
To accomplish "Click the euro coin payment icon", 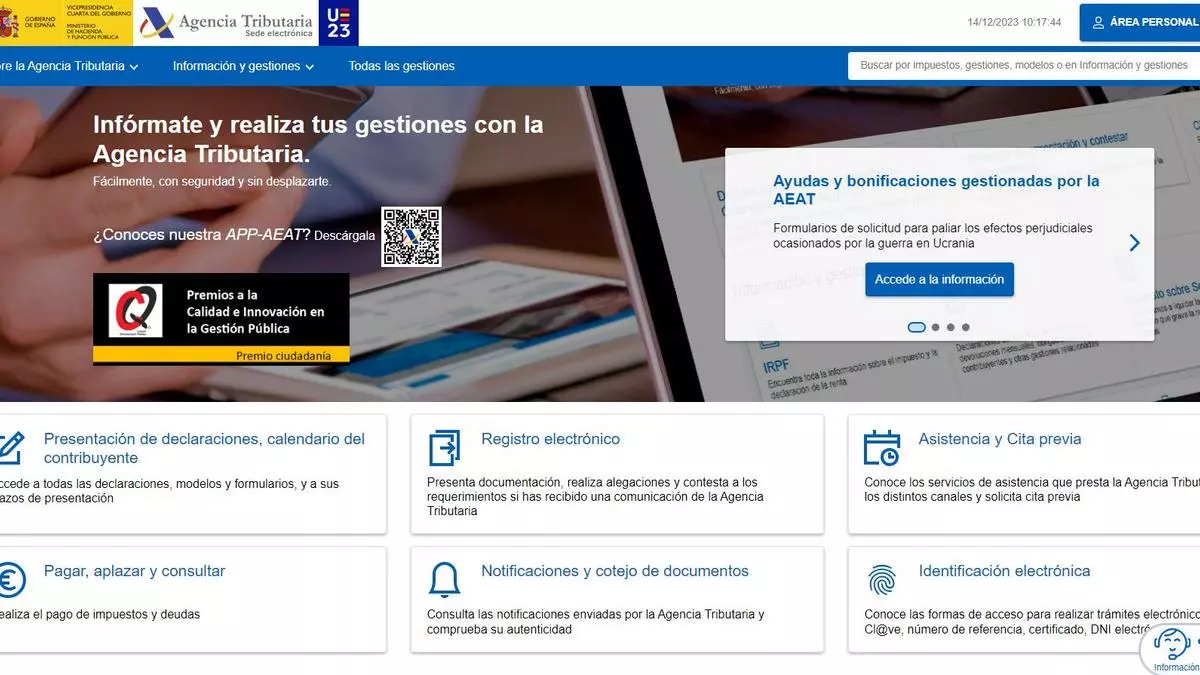I will click(10, 580).
